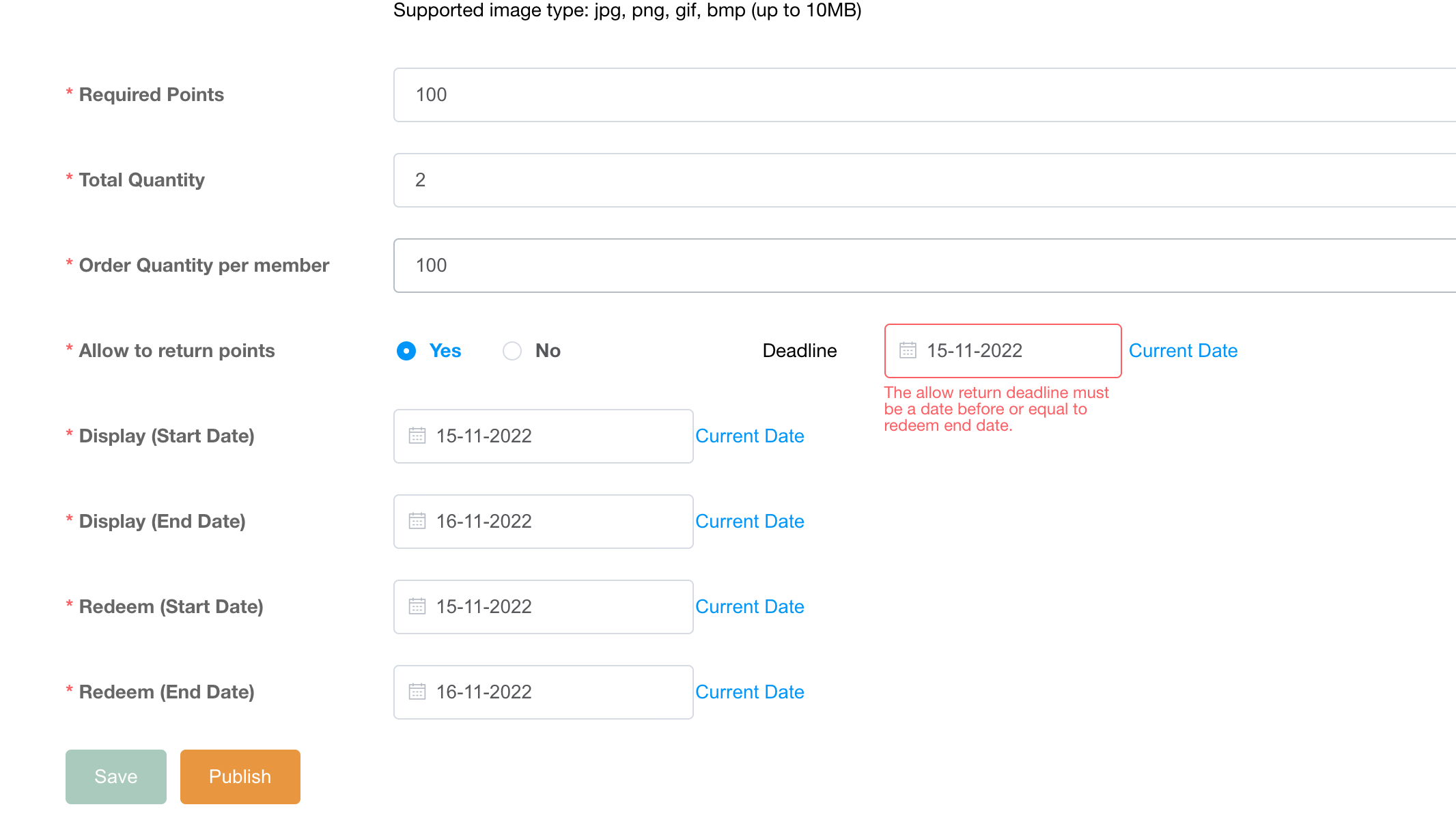Click Current Date link next to Deadline
1456x837 pixels.
click(1183, 351)
